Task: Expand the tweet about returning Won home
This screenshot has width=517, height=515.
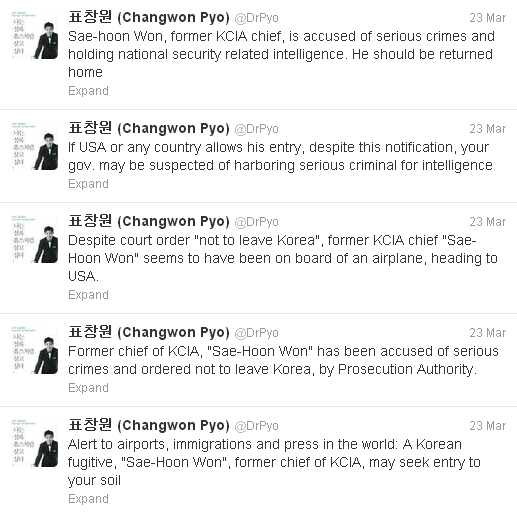Action: (x=88, y=91)
